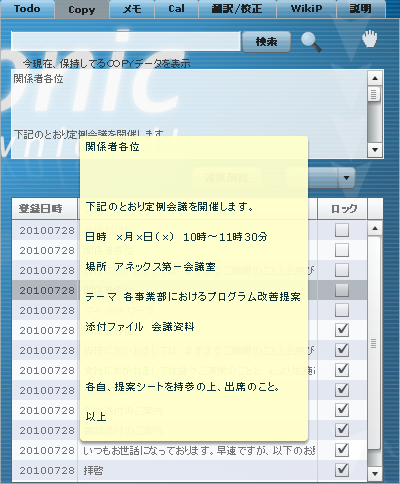Click the 関係者各位 heading in the yellow tooltip
The height and width of the screenshot is (484, 400).
point(112,147)
